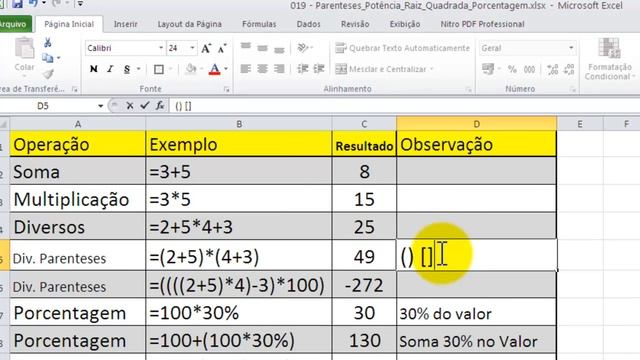Align text right icon
The image size is (640, 360).
279,69
